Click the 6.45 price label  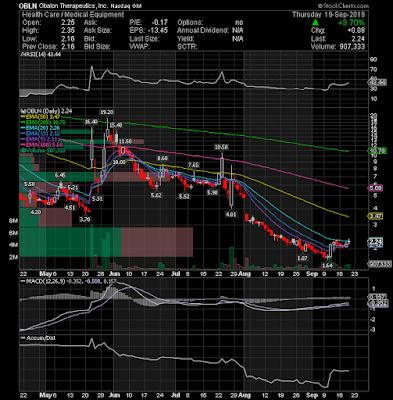click(61, 175)
